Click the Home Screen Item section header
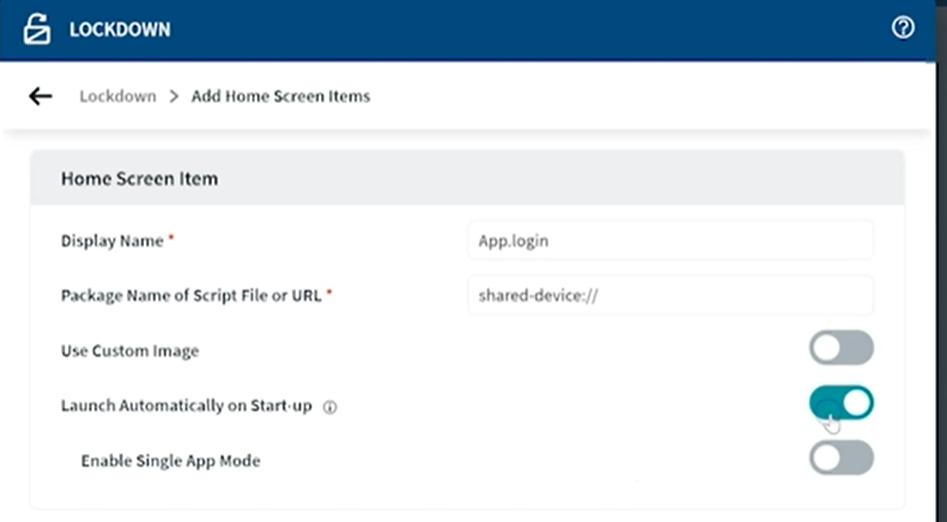This screenshot has height=522, width=947. 139,179
